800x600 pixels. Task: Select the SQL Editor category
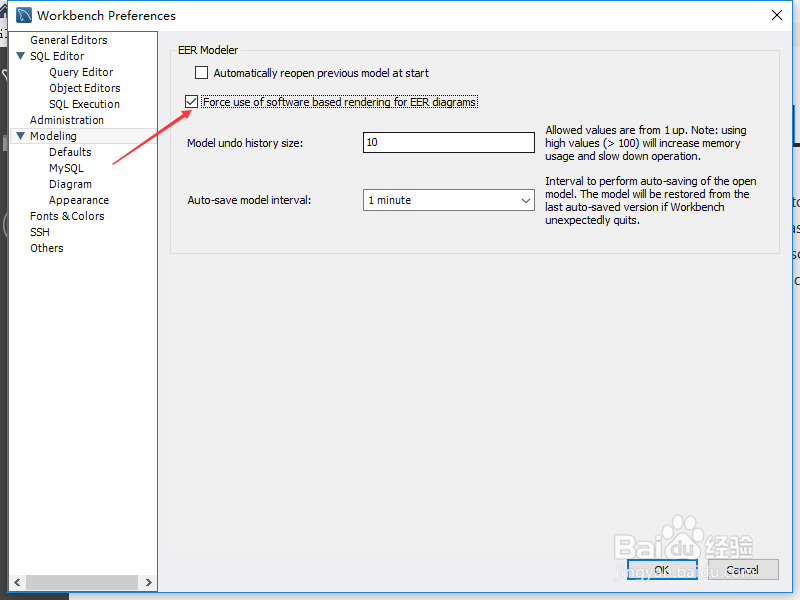(x=57, y=56)
